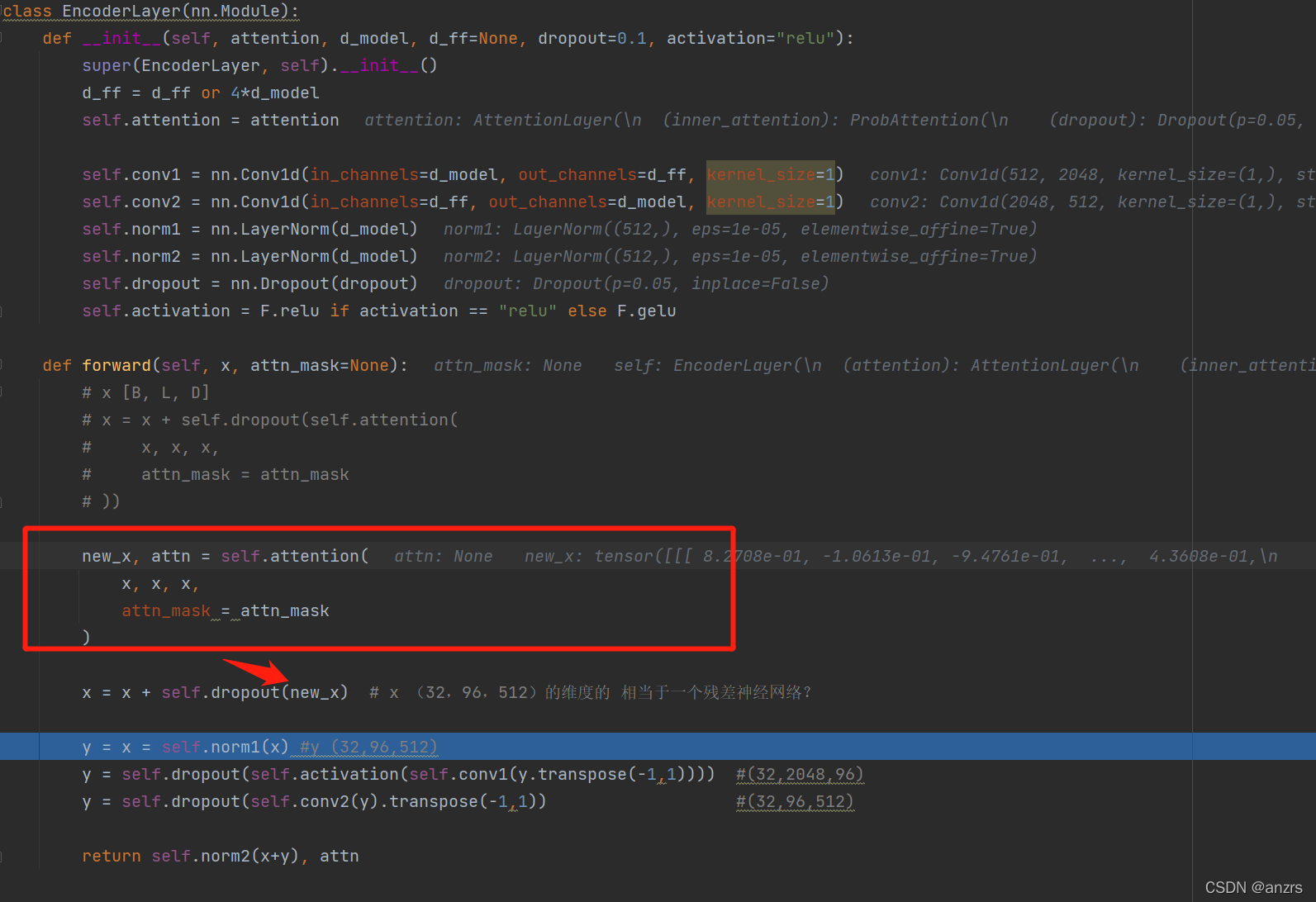
Task: Click commented '# x, x, x,' line
Action: point(151,448)
